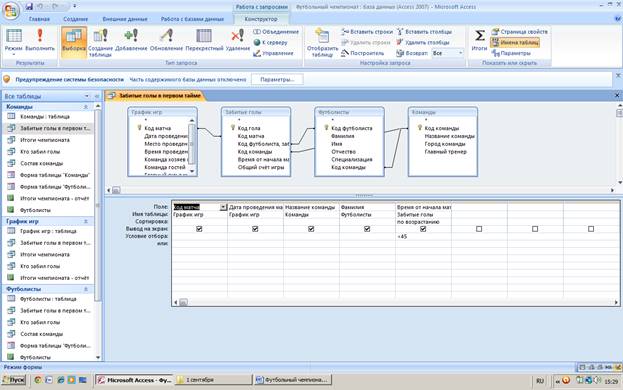Image resolution: width=623 pixels, height=390 pixels.
Task: Open Главная ribbon tab
Action: pyautogui.click(x=39, y=19)
